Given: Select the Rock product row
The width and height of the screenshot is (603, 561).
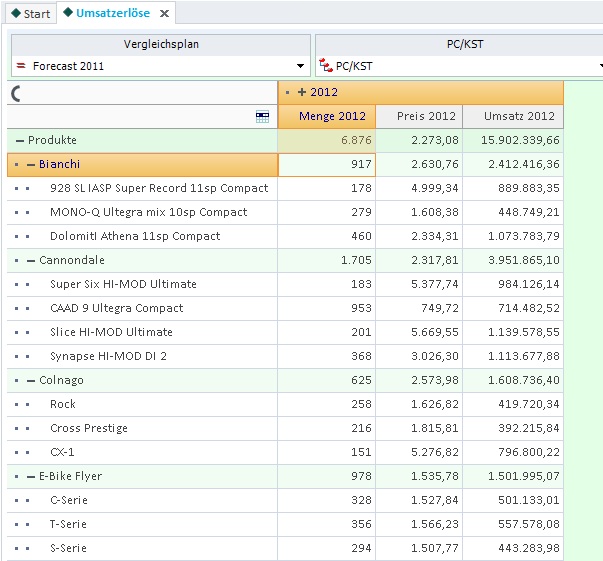Looking at the screenshot, I should click(x=142, y=404).
